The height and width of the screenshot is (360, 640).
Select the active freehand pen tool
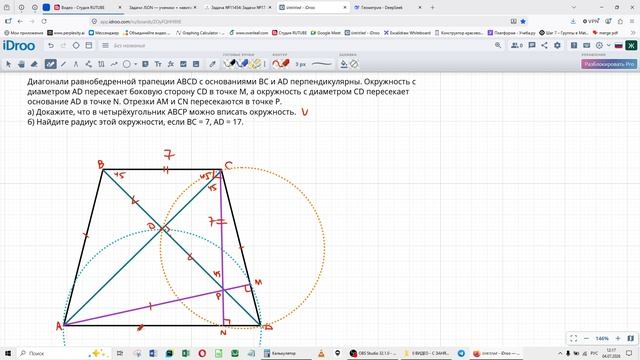click(x=50, y=64)
